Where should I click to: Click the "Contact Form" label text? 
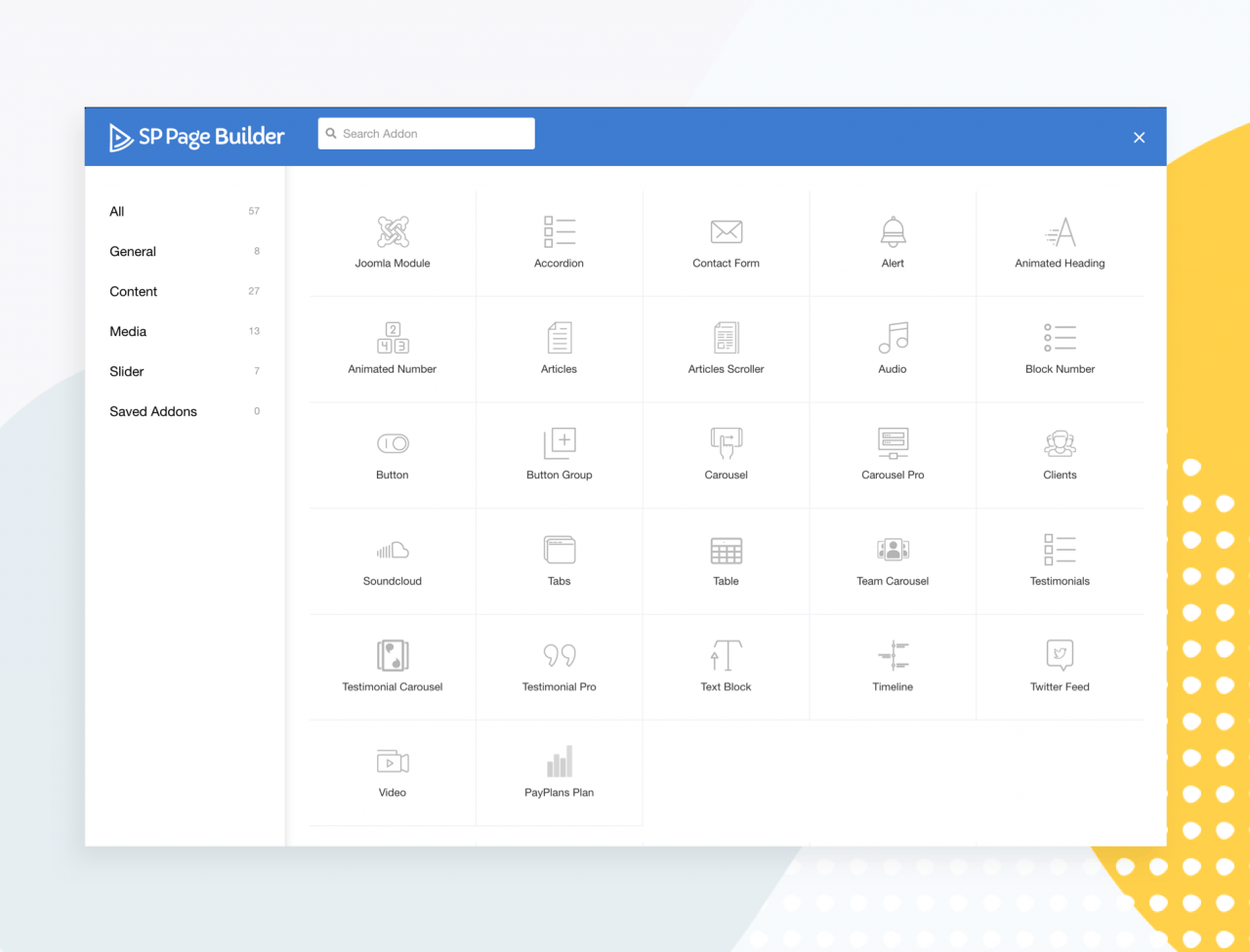coord(727,264)
